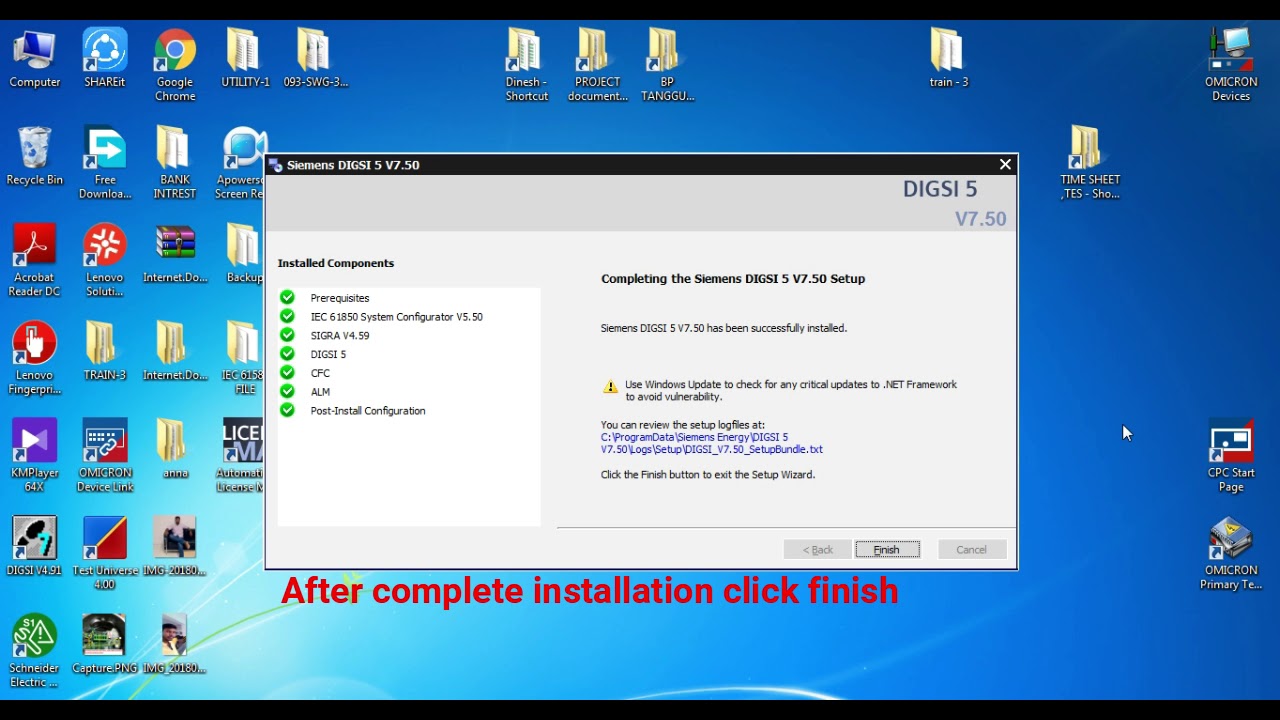
Task: Open SHAREit desktop icon
Action: (x=105, y=59)
